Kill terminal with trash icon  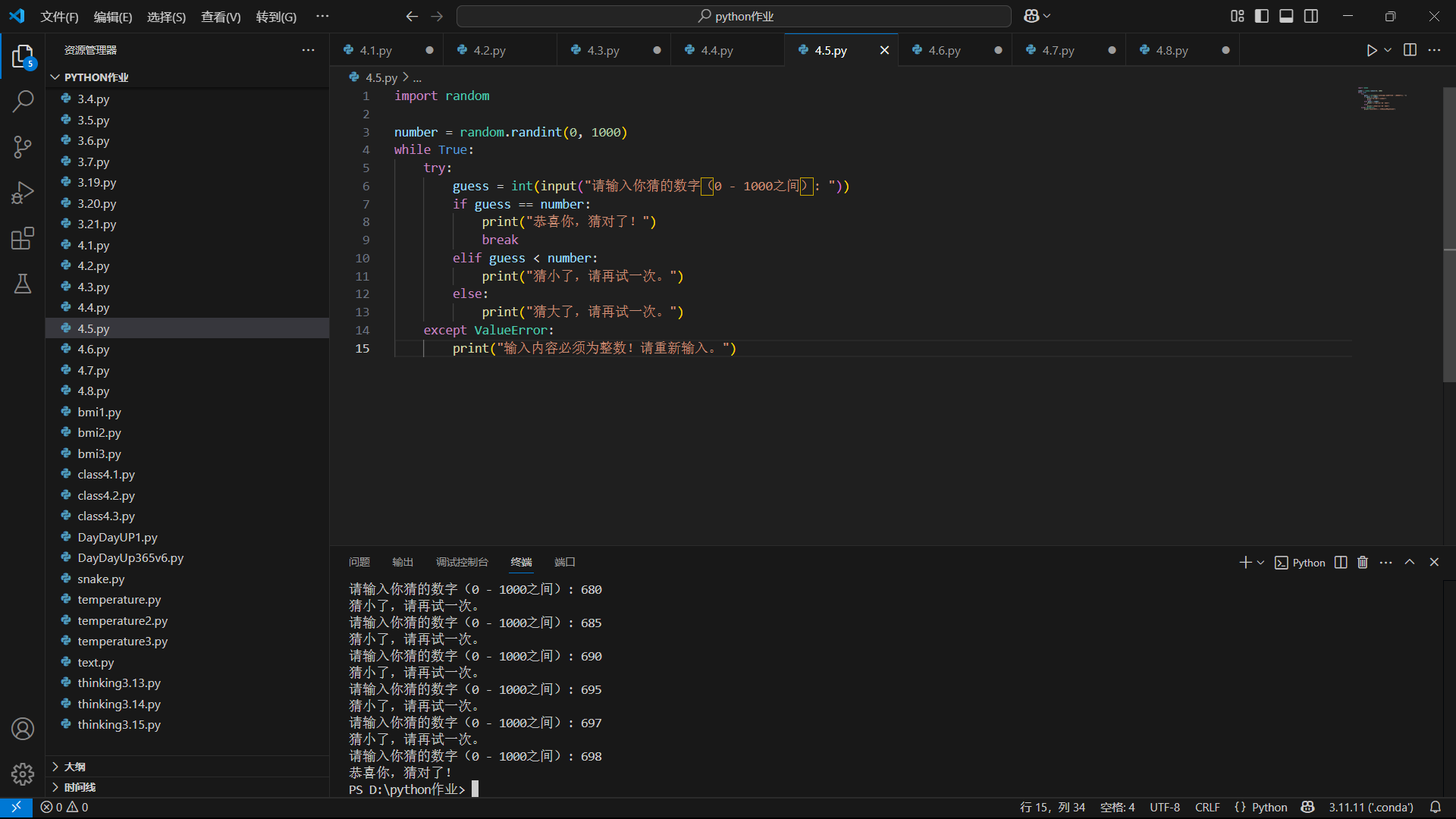click(1363, 562)
